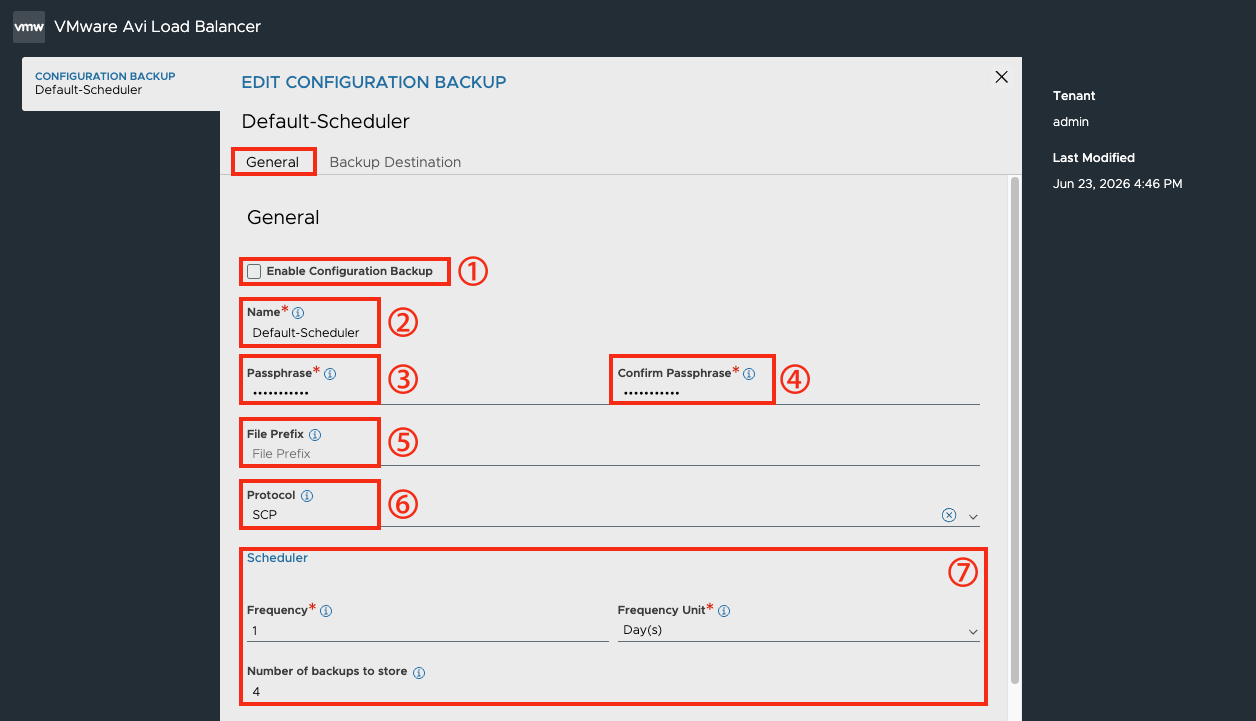Click info icon for Number of backups to store
Viewport: 1256px width, 721px height.
click(419, 673)
